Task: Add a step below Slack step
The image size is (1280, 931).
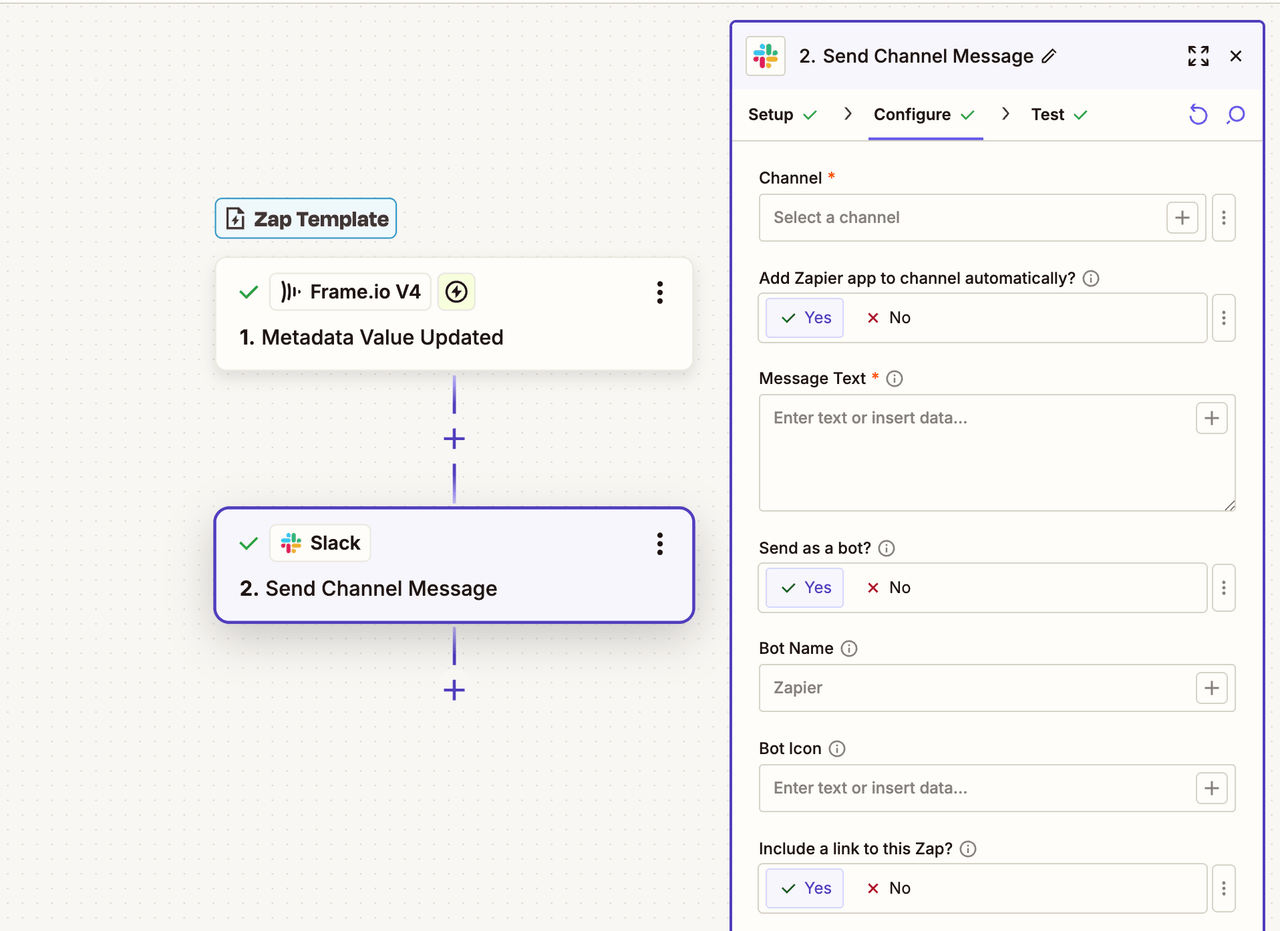Action: click(454, 690)
